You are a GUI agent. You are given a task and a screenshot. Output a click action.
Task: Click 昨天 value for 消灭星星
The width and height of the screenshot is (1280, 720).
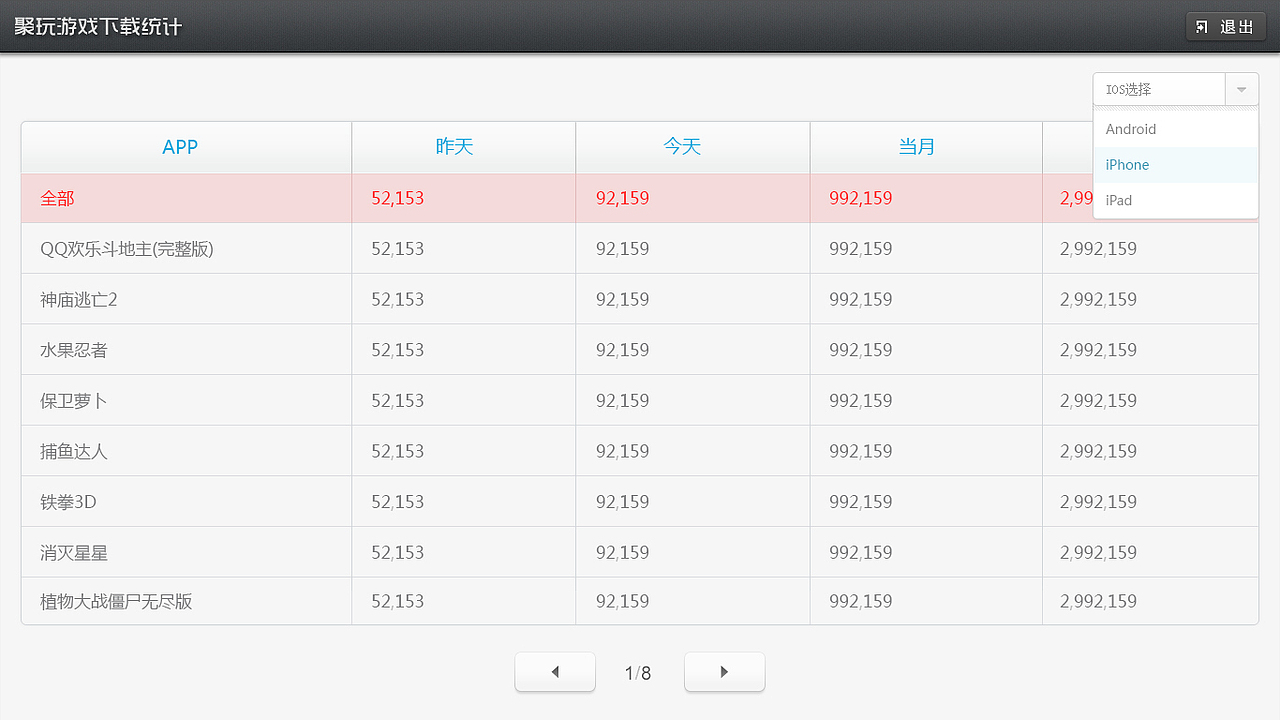[398, 552]
